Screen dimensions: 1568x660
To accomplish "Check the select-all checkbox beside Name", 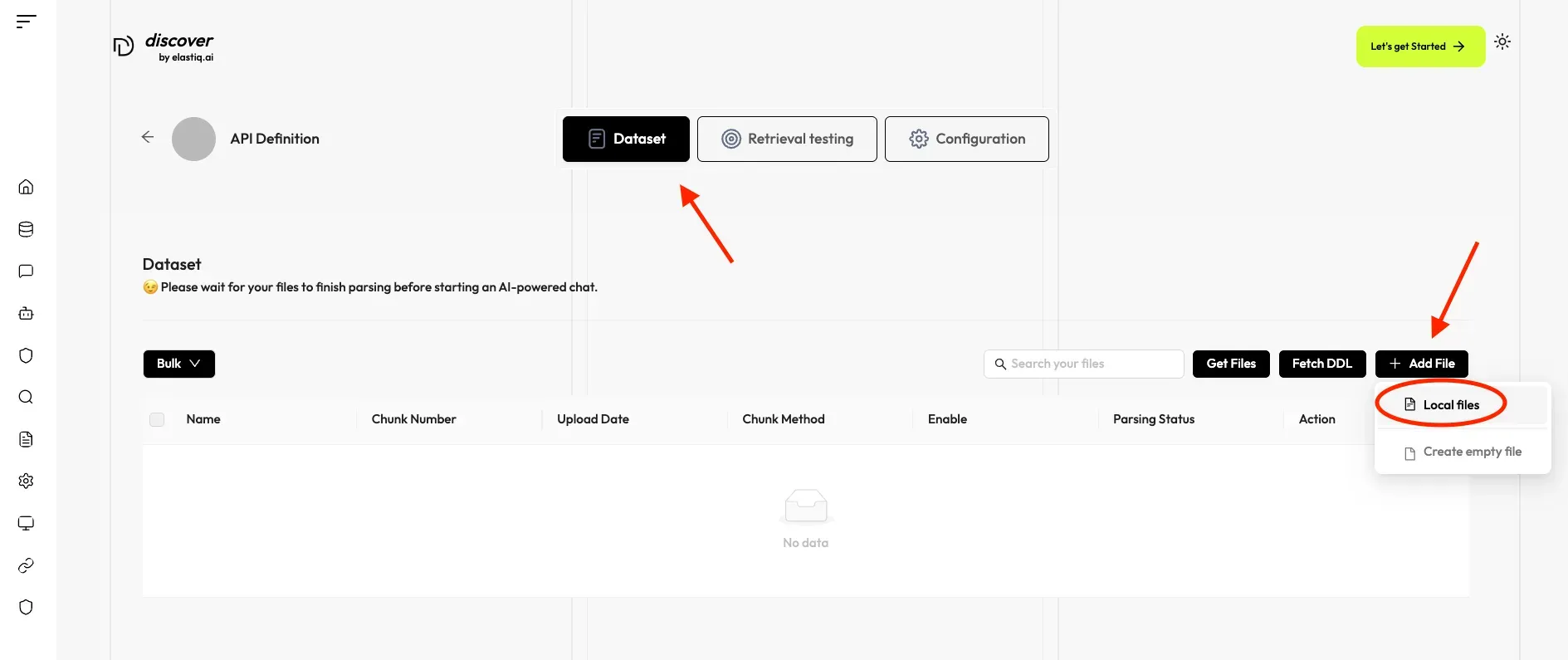I will 157,419.
